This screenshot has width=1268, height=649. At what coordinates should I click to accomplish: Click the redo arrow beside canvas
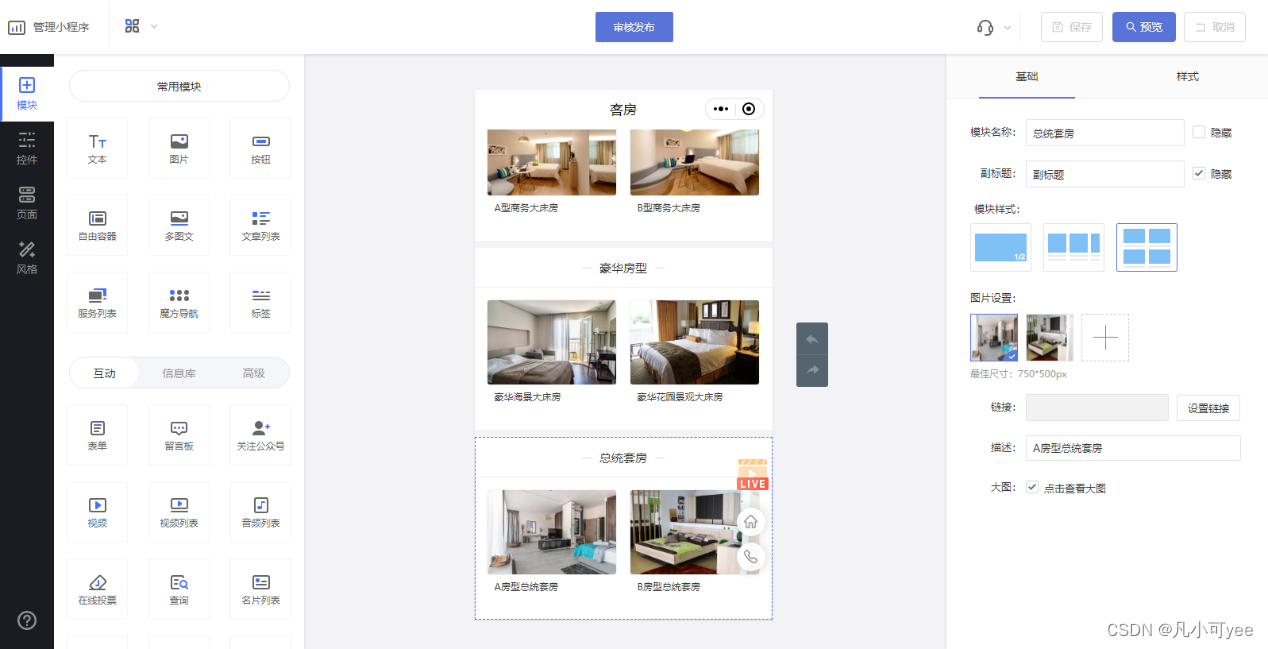[812, 370]
